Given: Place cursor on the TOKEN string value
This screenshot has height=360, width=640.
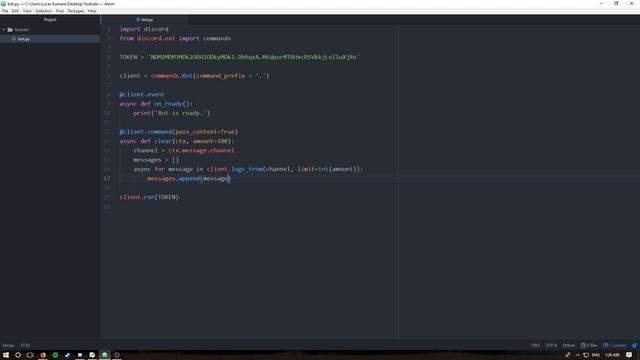Looking at the screenshot, I should click(253, 57).
